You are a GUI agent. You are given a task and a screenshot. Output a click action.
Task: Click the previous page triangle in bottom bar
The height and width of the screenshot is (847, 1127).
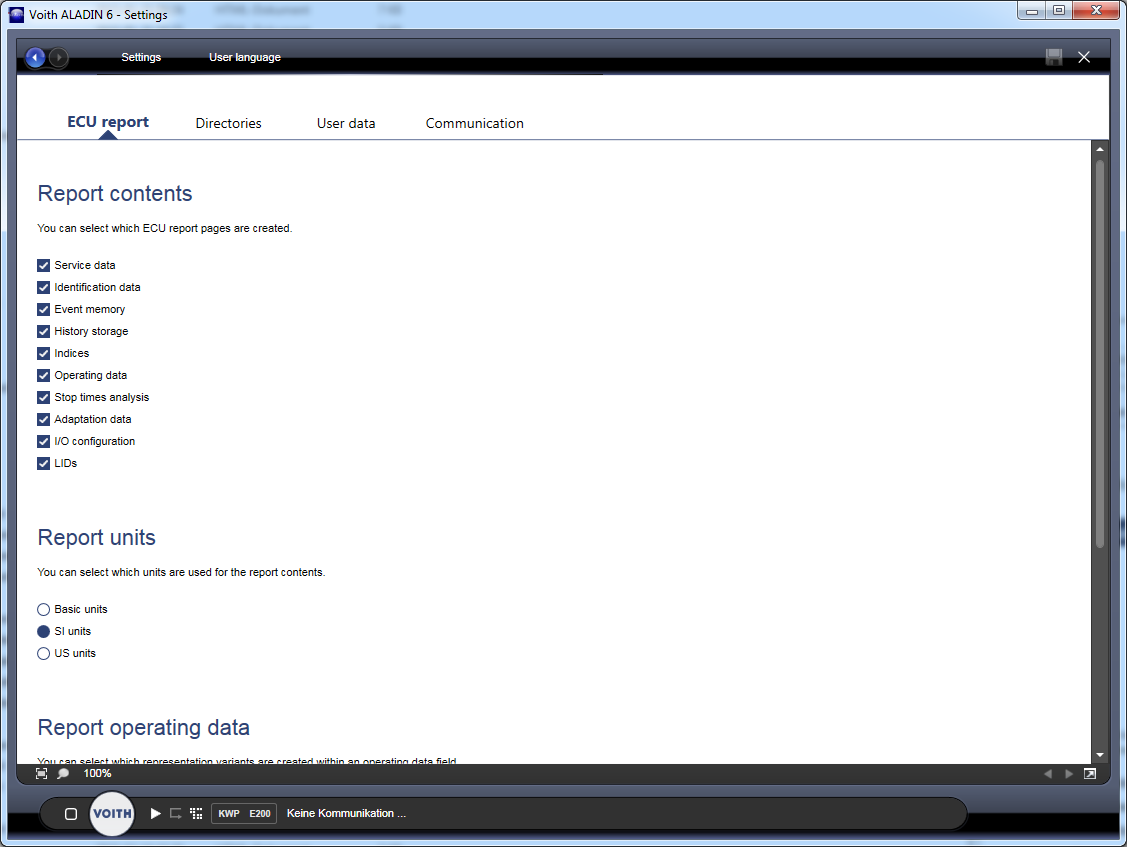tap(1048, 774)
